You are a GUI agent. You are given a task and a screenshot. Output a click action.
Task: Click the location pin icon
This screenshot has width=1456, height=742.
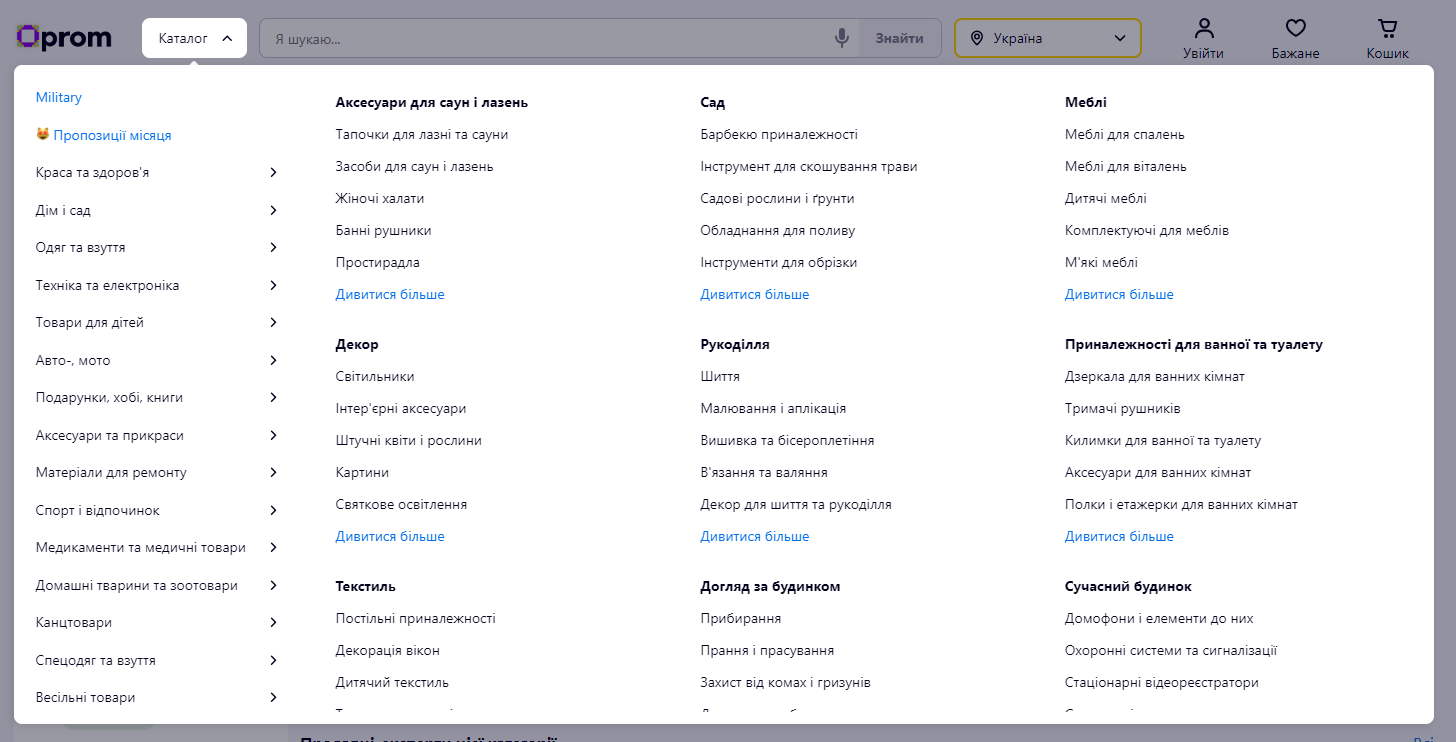(x=977, y=38)
